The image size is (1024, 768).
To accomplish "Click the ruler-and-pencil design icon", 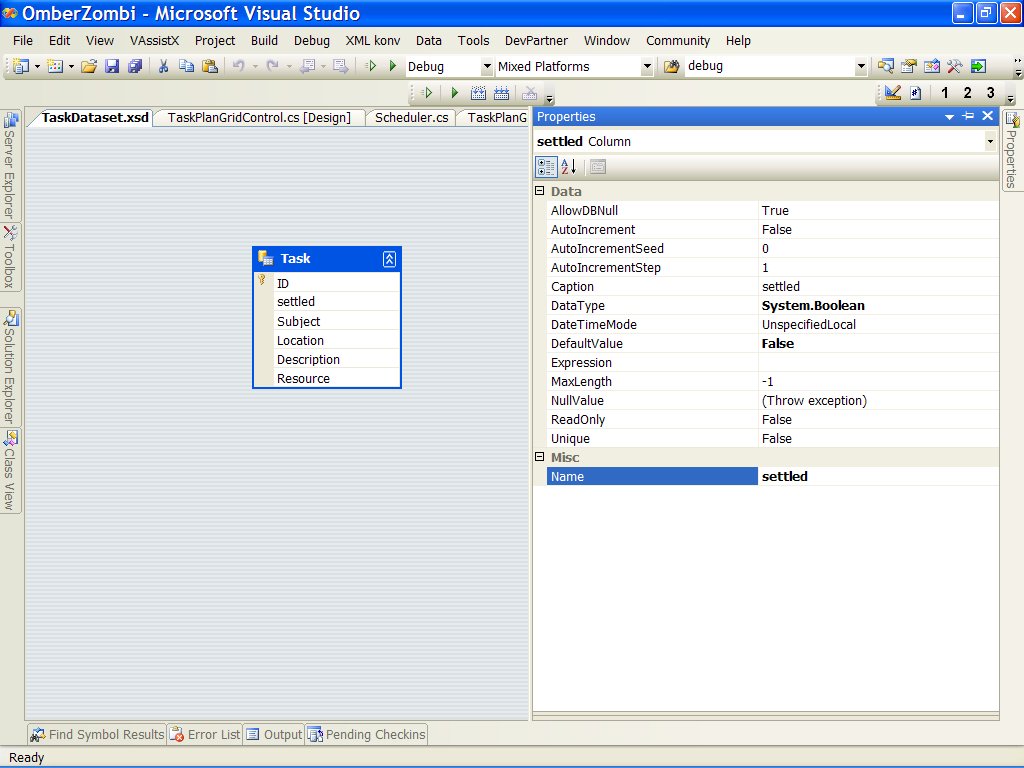I will click(x=893, y=93).
